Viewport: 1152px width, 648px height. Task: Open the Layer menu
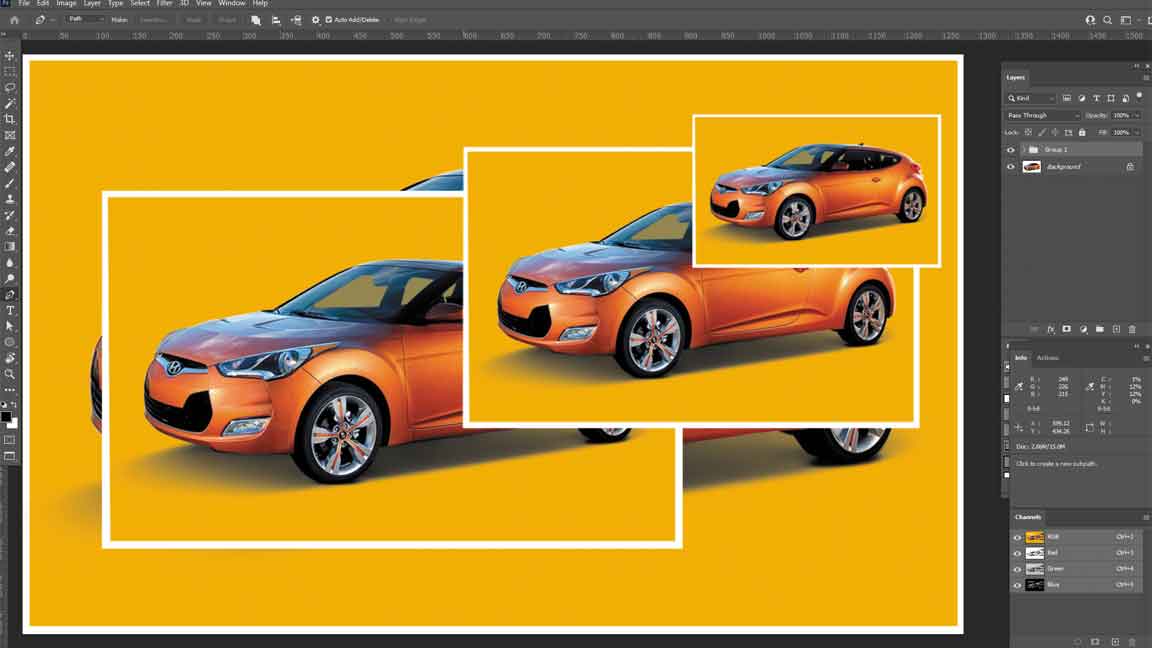[92, 4]
